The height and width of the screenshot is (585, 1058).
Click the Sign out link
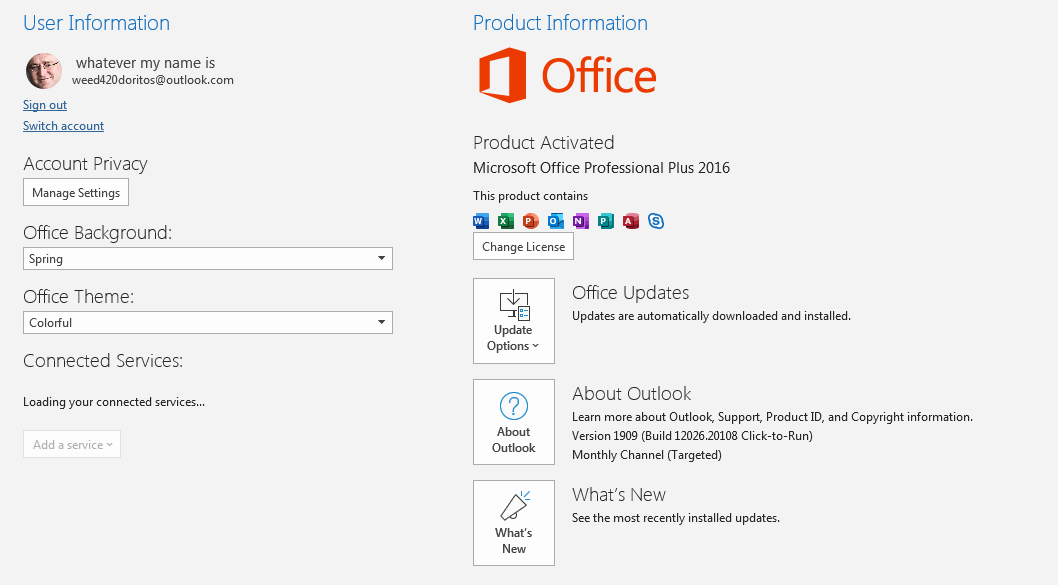tap(45, 105)
